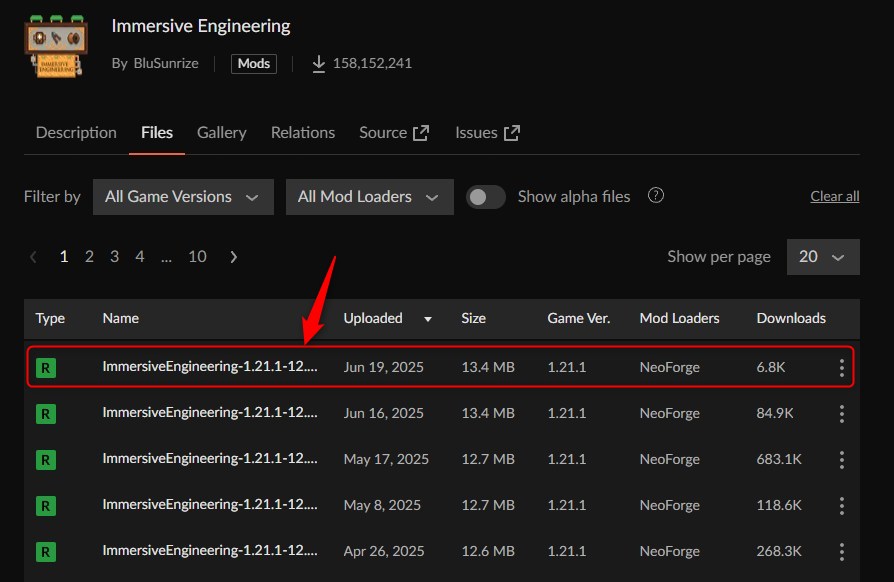Select the Files tab

tap(157, 133)
